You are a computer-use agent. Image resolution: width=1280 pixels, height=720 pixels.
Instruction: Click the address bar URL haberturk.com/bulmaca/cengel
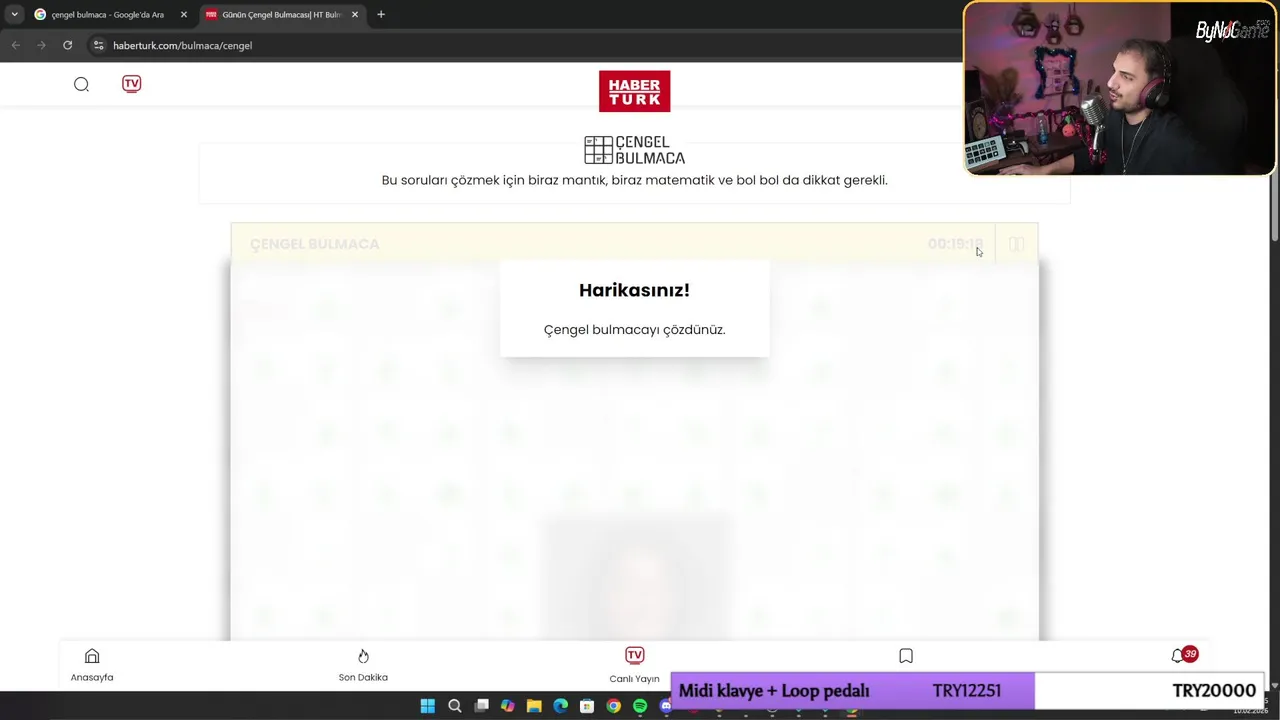pyautogui.click(x=182, y=45)
